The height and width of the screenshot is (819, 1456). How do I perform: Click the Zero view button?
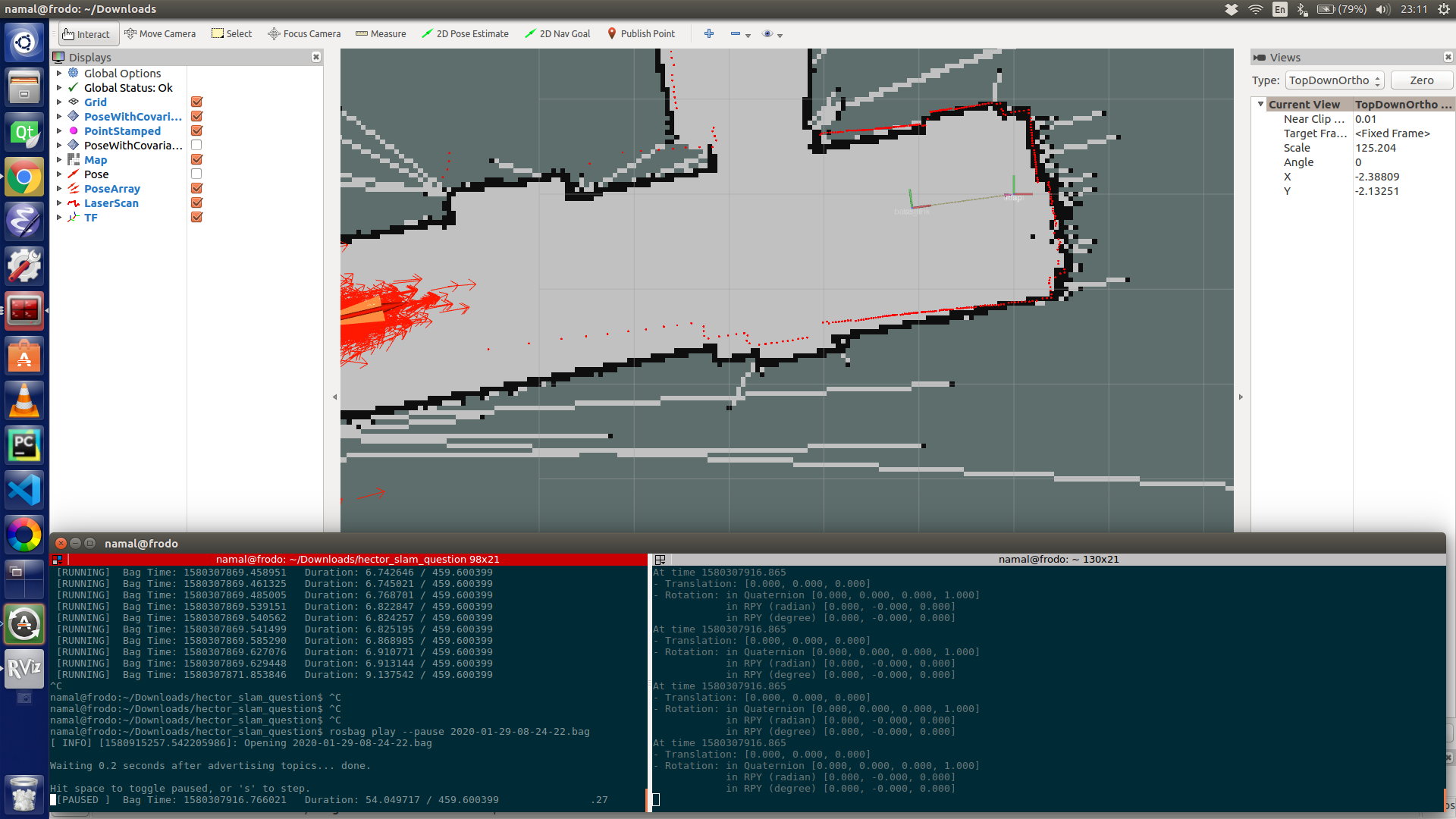(x=1422, y=80)
